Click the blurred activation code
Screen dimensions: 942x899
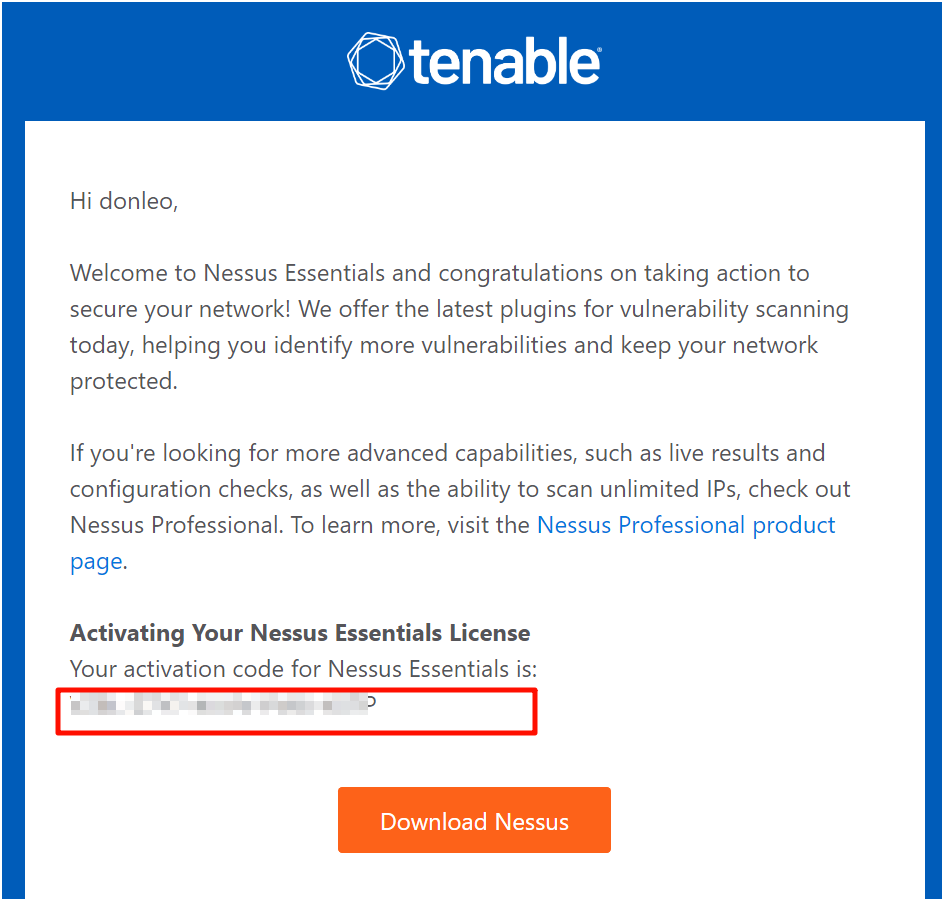click(222, 705)
